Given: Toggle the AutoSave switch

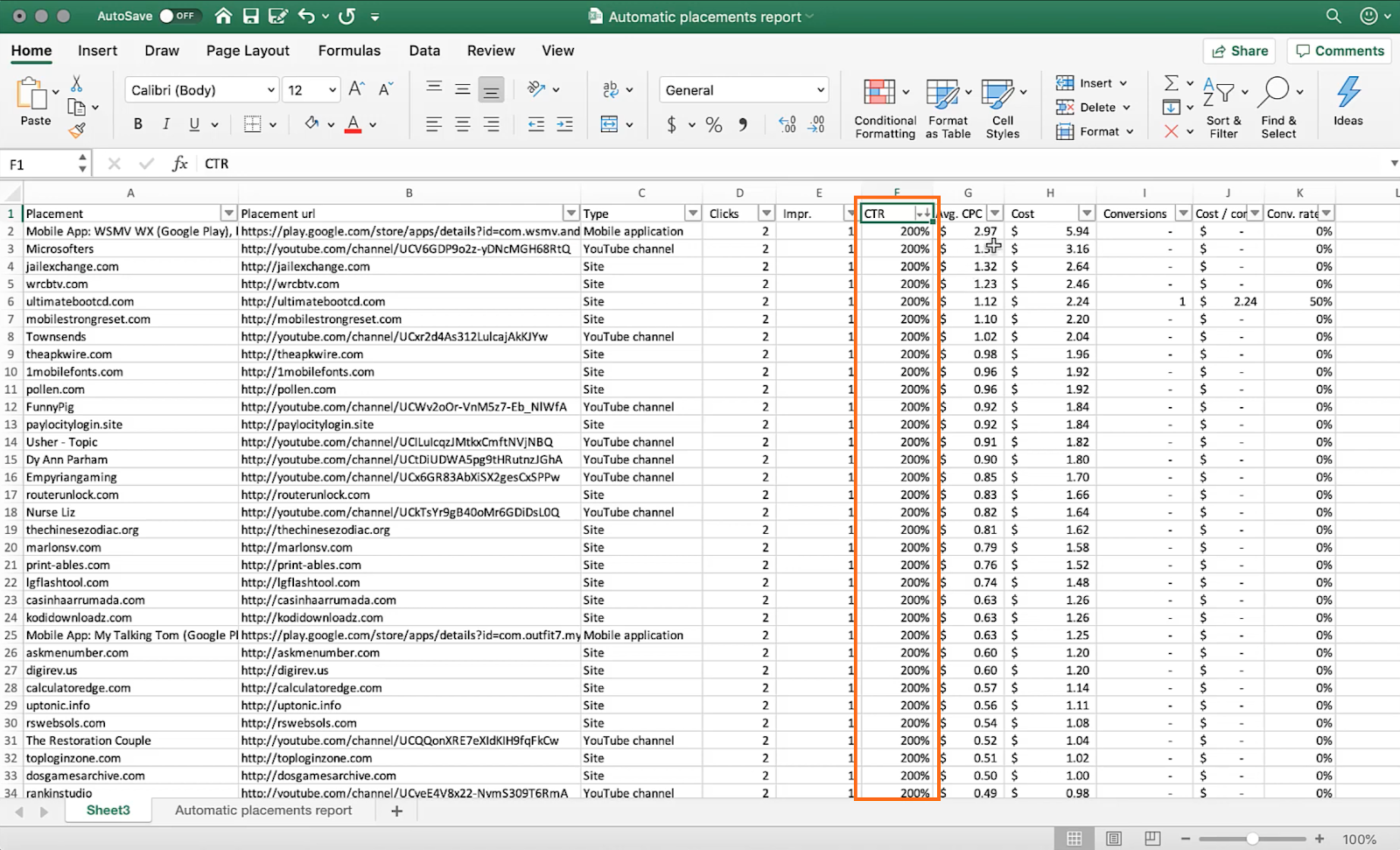Looking at the screenshot, I should click(178, 16).
